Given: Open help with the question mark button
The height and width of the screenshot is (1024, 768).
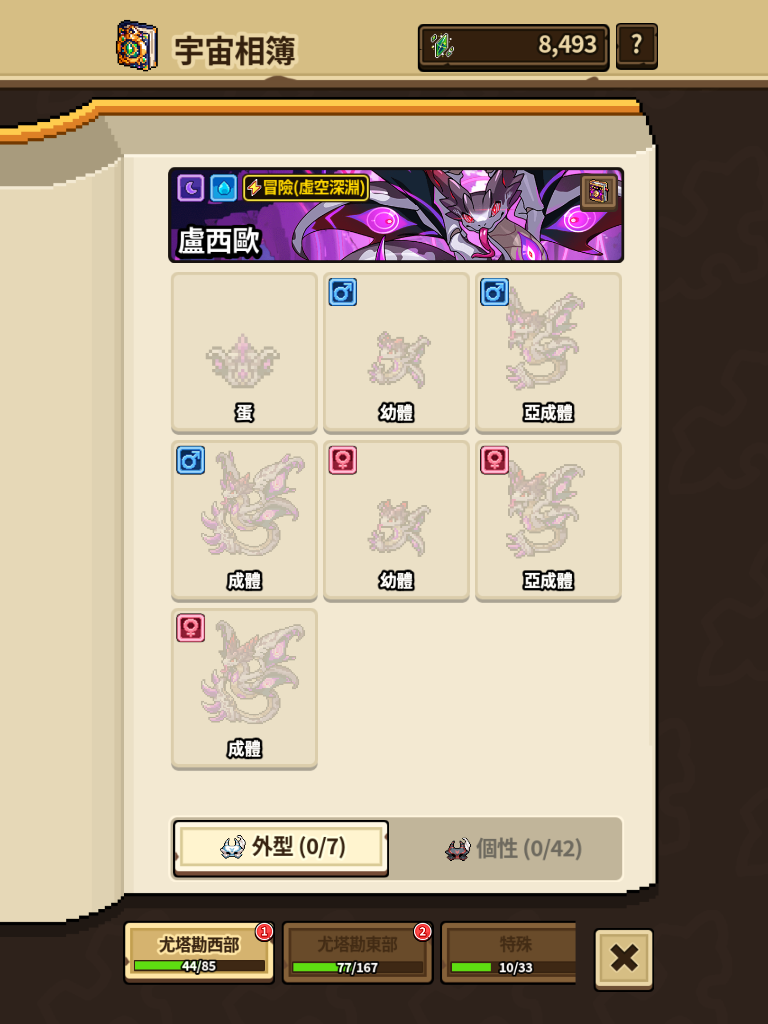Looking at the screenshot, I should point(637,46).
